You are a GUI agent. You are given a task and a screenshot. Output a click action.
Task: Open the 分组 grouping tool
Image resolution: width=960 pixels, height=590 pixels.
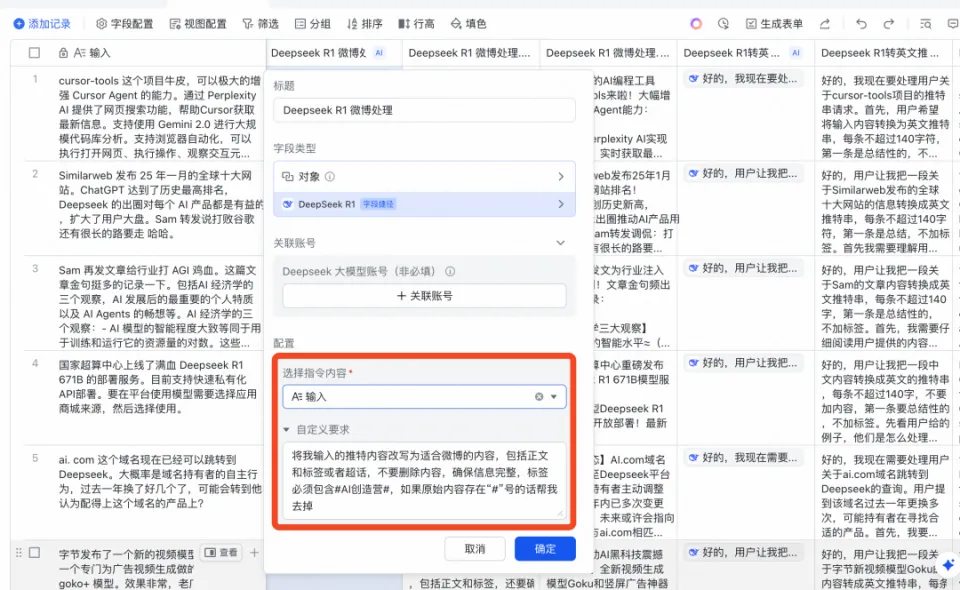tap(312, 24)
